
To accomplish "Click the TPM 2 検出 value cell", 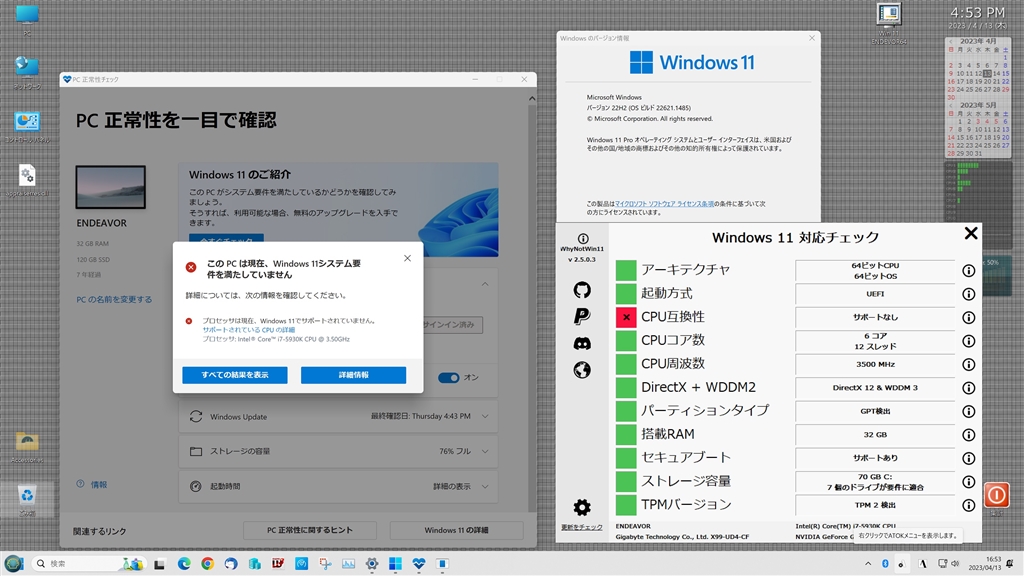I will 875,505.
